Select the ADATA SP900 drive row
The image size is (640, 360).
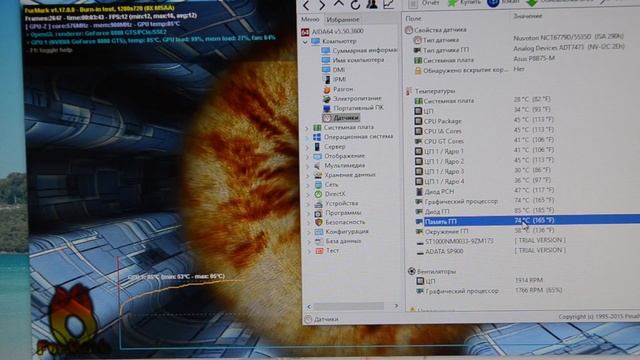pos(490,251)
